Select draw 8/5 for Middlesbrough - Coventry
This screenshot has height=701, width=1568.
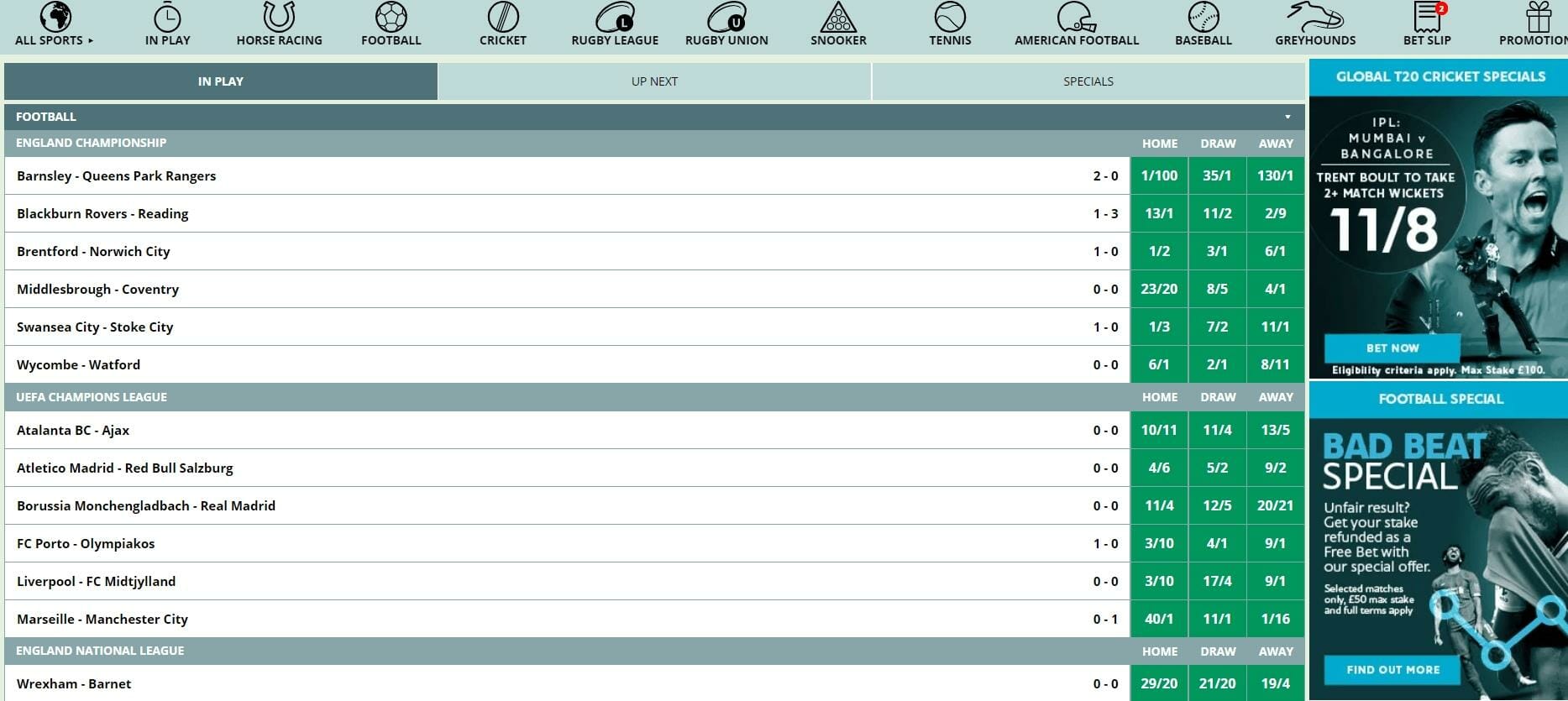click(x=1217, y=289)
